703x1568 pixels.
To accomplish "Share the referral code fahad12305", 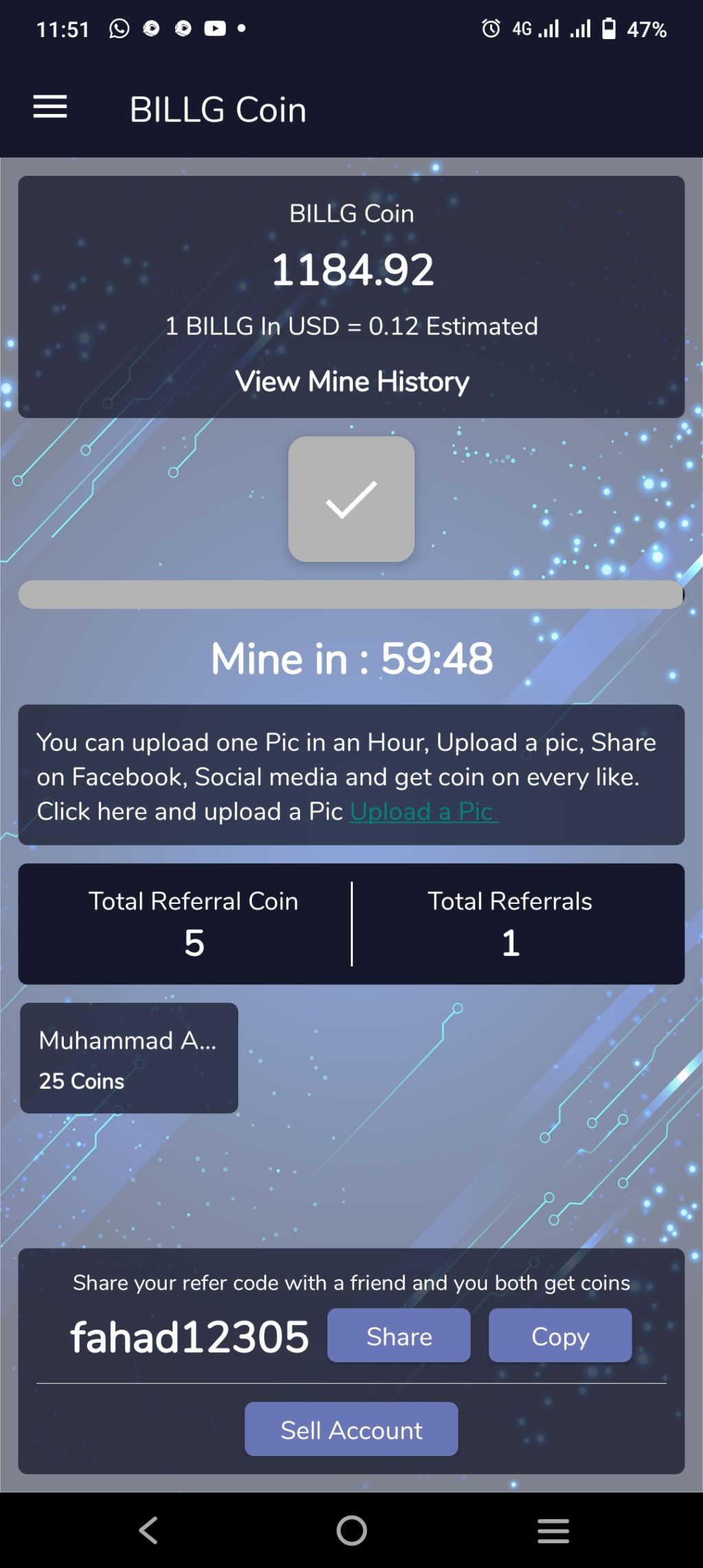I will [399, 1336].
